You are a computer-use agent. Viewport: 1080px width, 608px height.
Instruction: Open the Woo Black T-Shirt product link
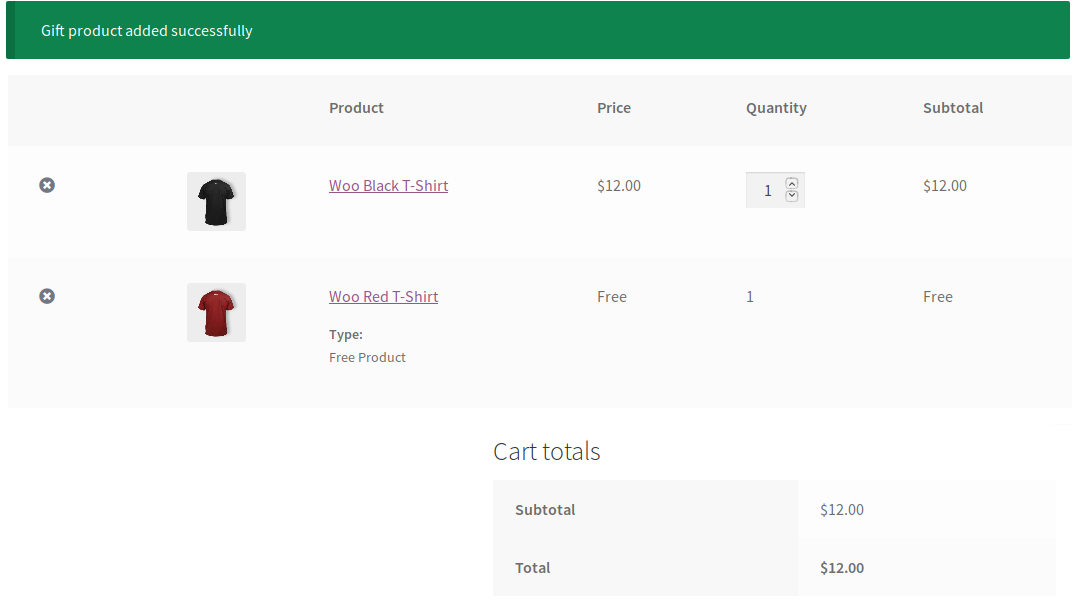click(388, 186)
